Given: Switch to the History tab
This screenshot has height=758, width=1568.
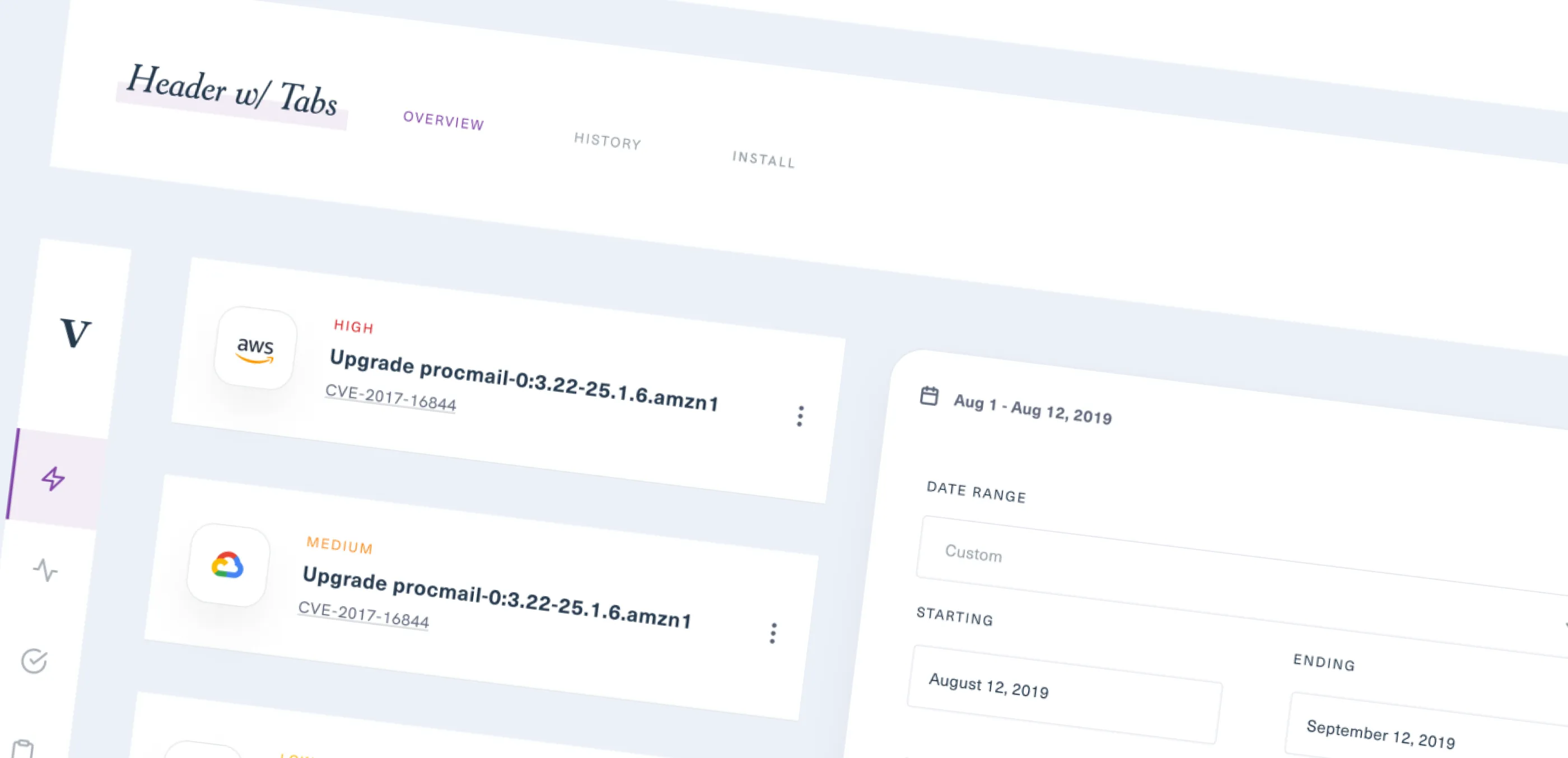Looking at the screenshot, I should (x=608, y=141).
